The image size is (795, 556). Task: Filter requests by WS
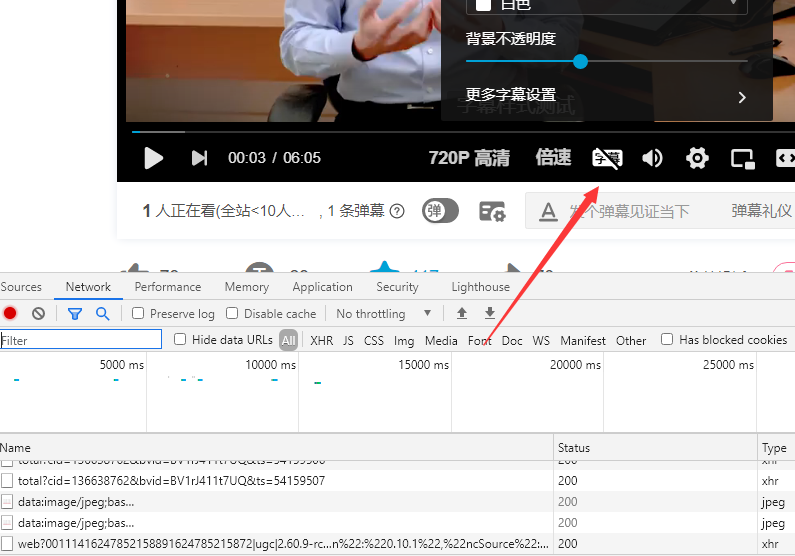click(541, 341)
